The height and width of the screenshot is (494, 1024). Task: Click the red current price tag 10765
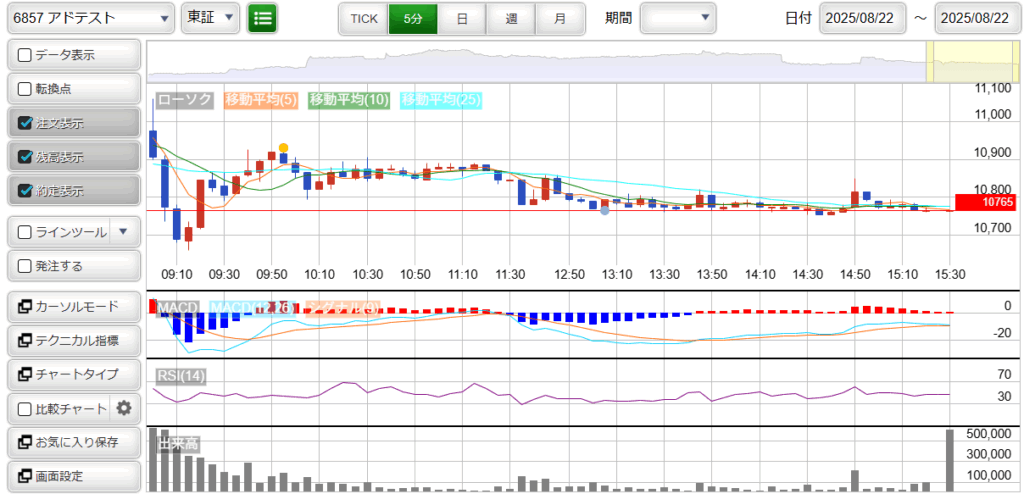(985, 203)
